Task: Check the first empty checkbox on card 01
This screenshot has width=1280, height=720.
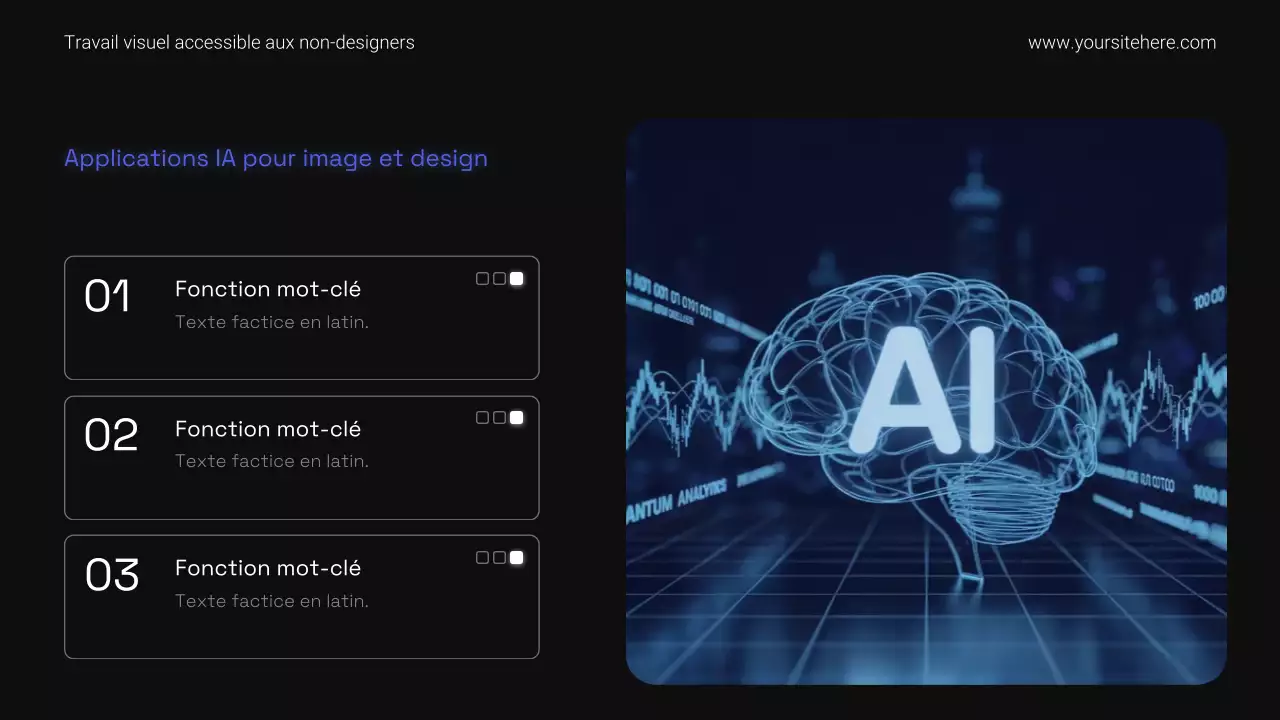Action: pos(483,278)
